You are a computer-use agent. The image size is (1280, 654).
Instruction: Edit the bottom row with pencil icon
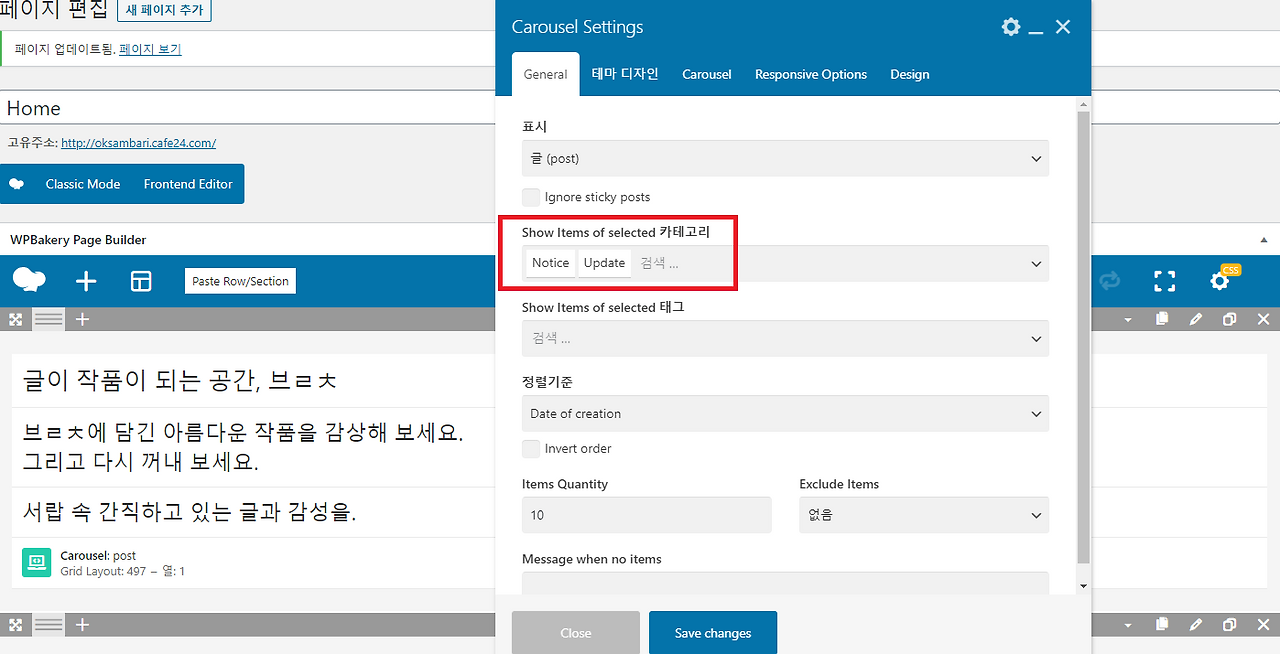click(1196, 625)
